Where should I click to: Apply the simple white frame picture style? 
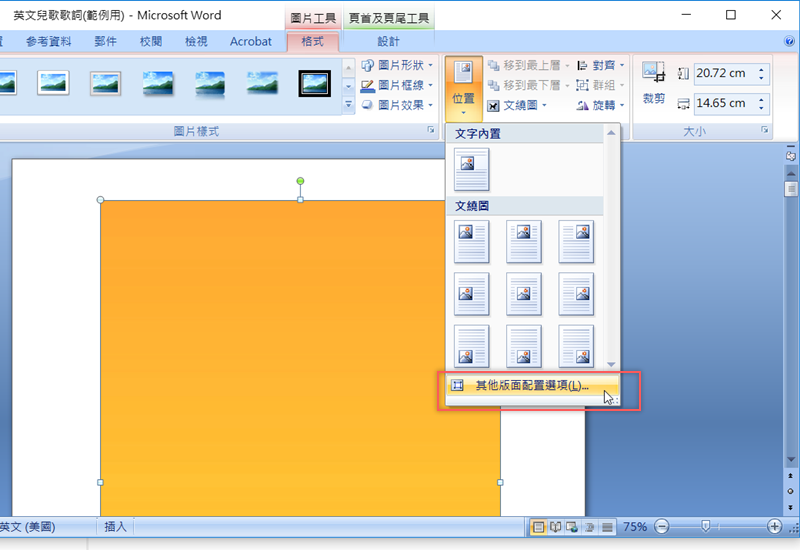pos(53,83)
